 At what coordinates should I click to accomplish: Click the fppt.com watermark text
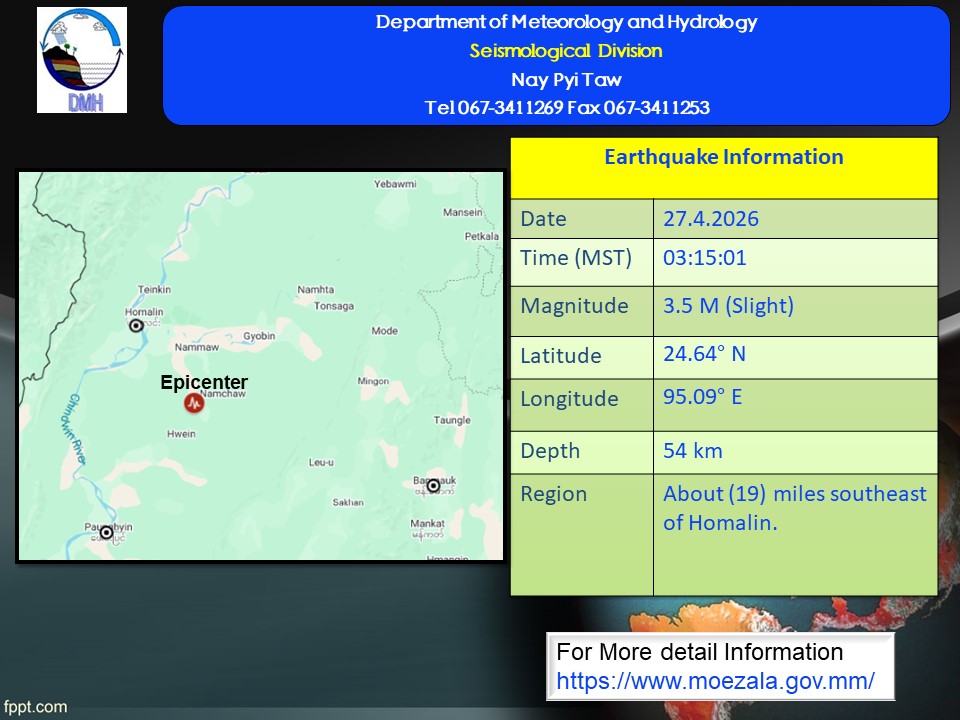[x=35, y=707]
